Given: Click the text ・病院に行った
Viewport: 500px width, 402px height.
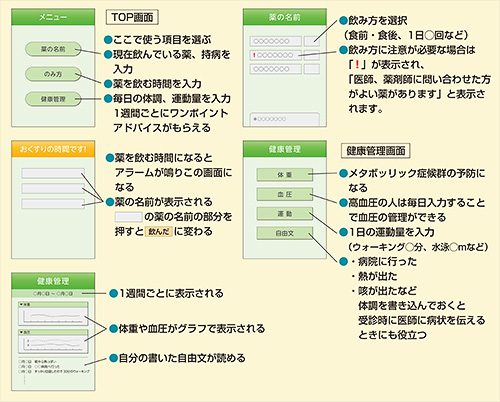Looking at the screenshot, I should [383, 262].
